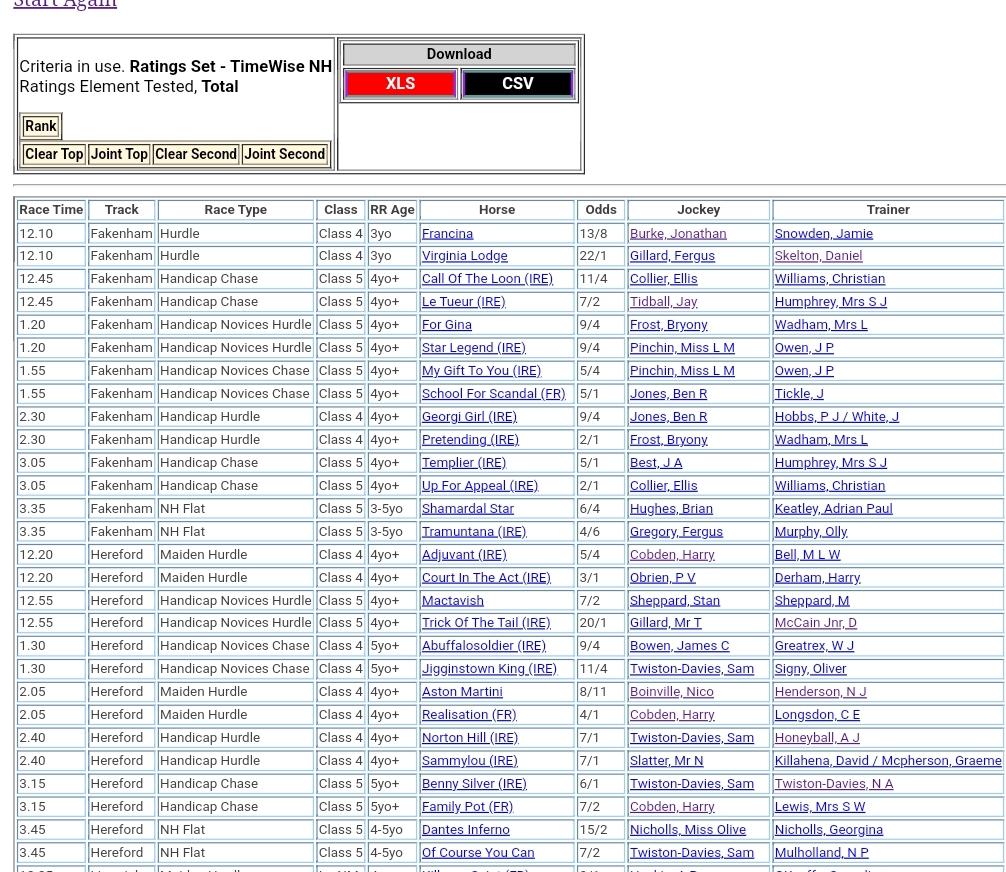Select the Joint Top button
Viewport: 1006px width, 872px height.
point(119,154)
